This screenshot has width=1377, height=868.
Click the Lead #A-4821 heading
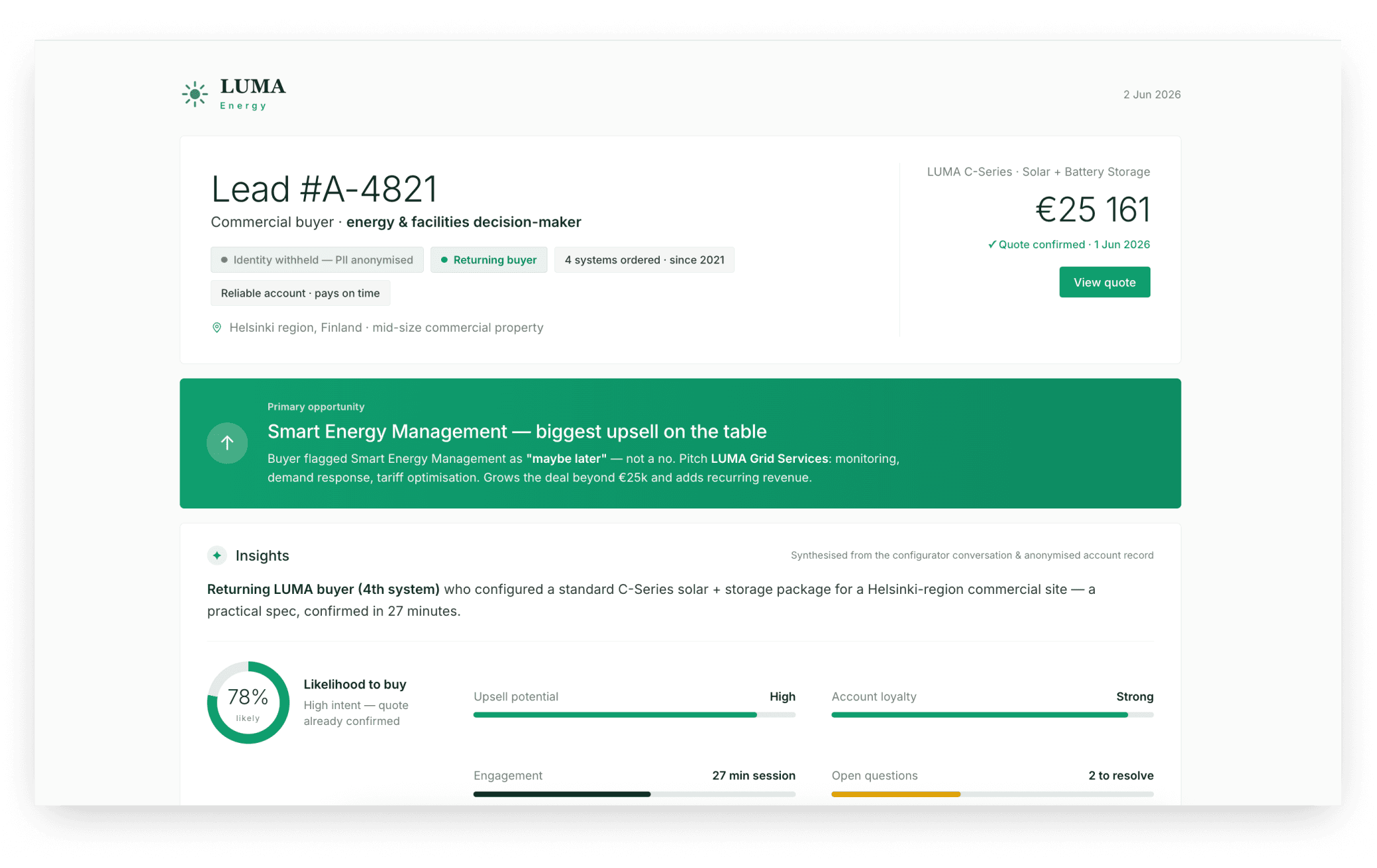[324, 189]
